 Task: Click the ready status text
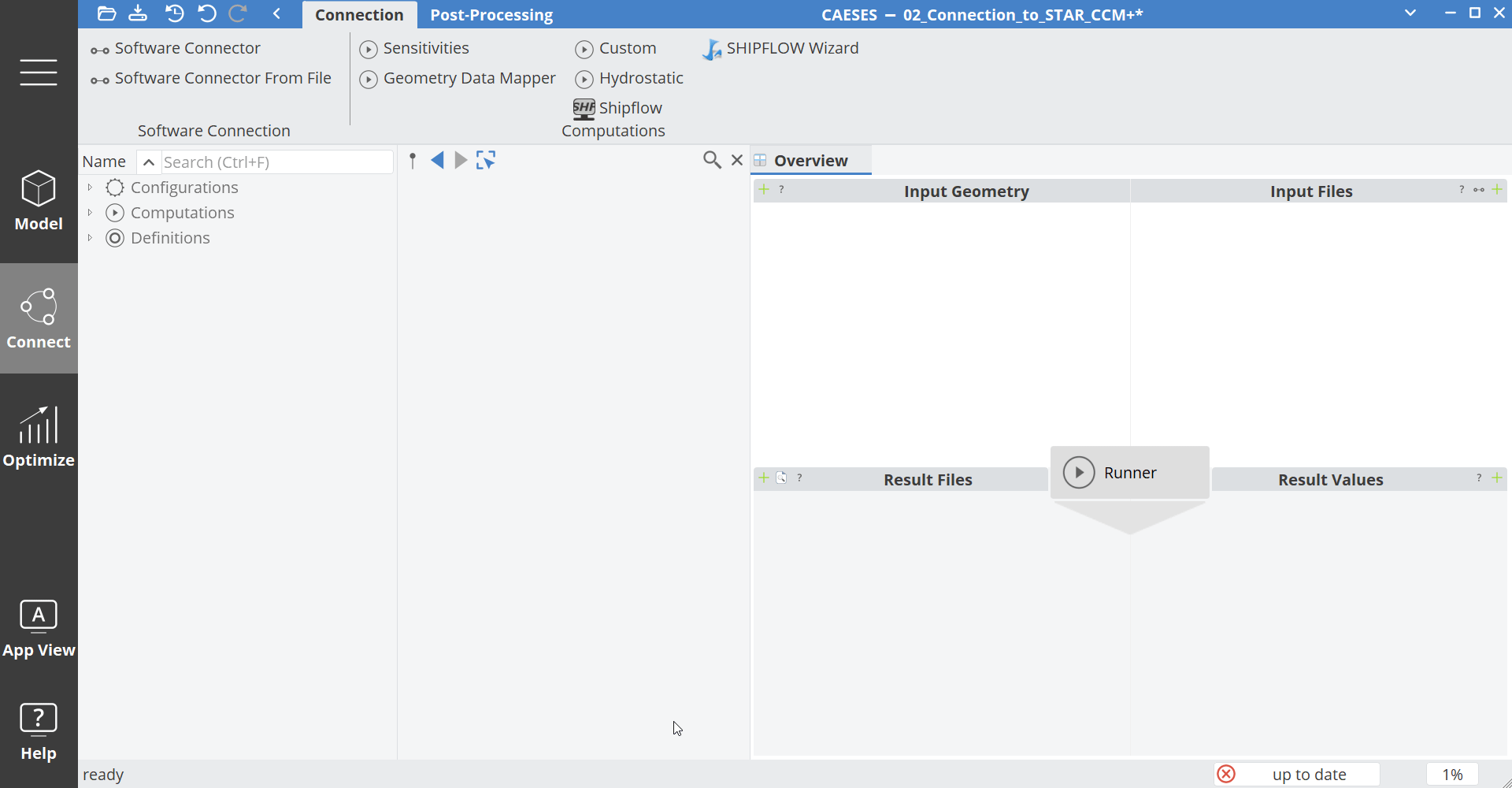point(103,775)
